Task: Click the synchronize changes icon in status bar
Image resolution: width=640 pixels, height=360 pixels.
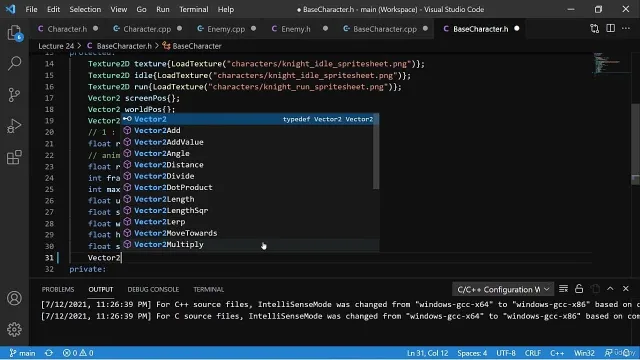Action: [x=49, y=353]
